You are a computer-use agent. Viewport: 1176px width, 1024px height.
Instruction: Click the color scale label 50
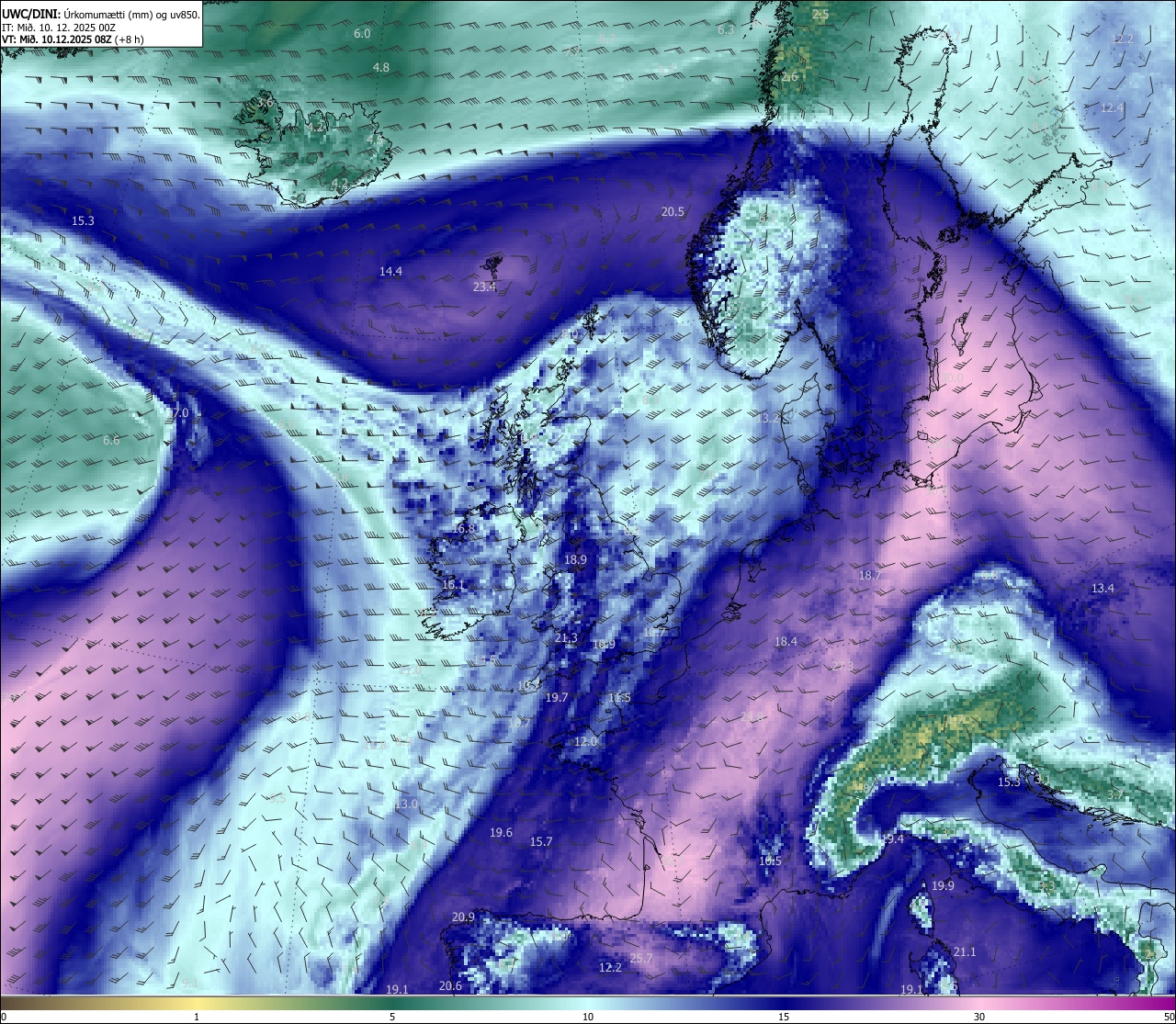1169,1017
